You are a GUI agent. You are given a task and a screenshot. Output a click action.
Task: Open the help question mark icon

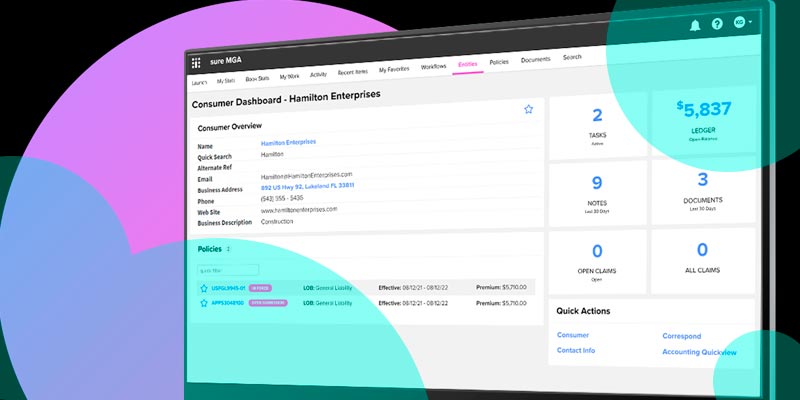[x=717, y=23]
